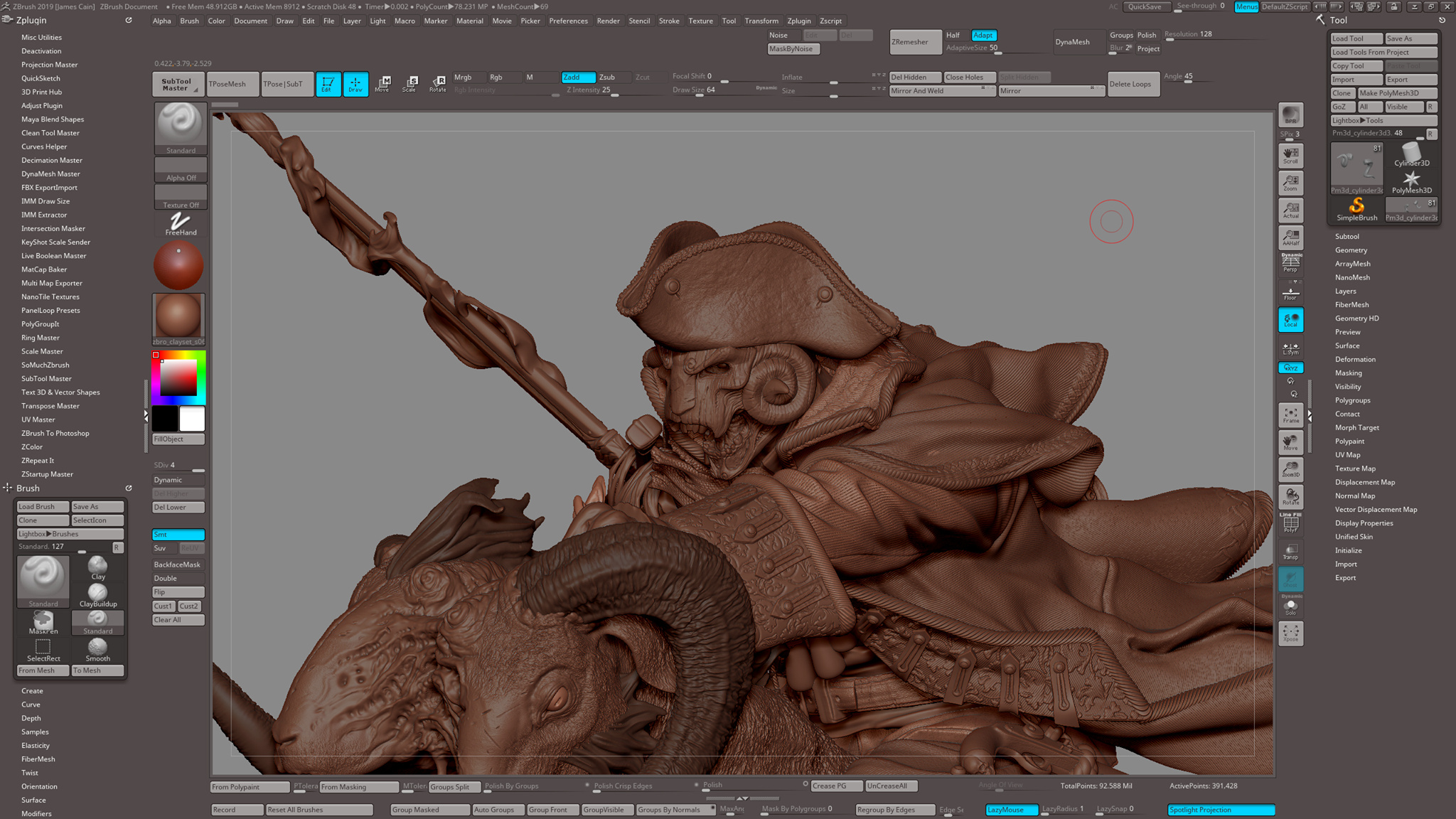The height and width of the screenshot is (819, 1456).
Task: Click the SubTool Master button
Action: (x=178, y=84)
